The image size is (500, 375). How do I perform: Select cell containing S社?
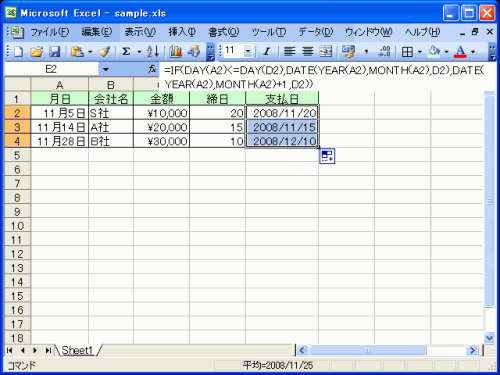click(x=111, y=113)
